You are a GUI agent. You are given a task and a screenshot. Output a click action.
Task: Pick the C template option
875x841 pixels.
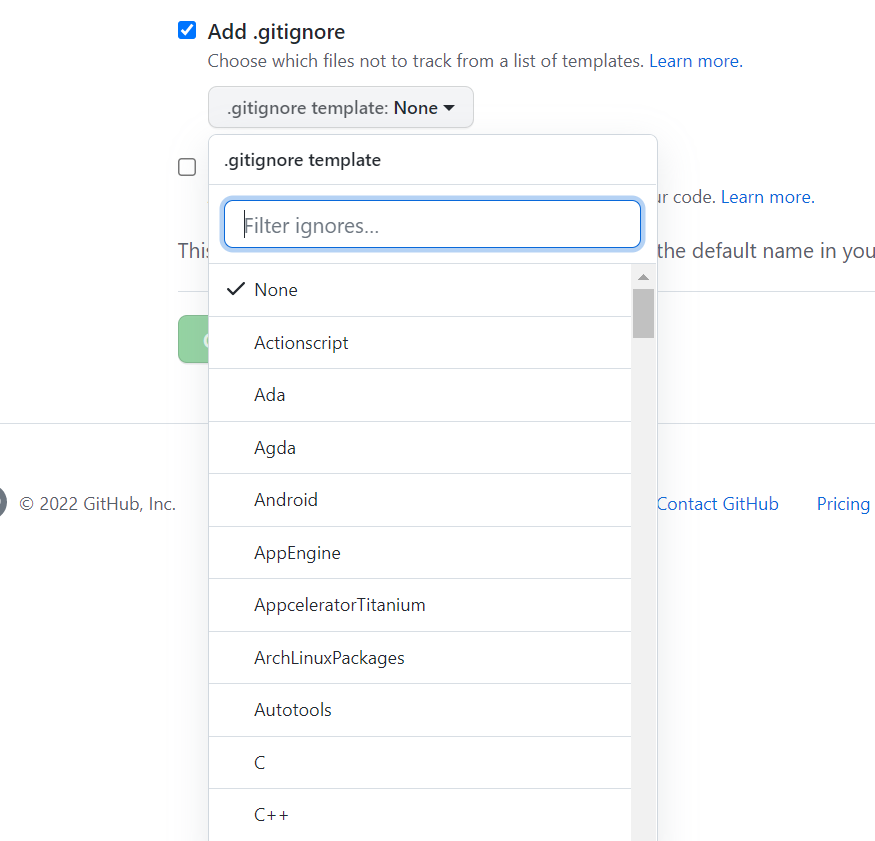coord(260,763)
